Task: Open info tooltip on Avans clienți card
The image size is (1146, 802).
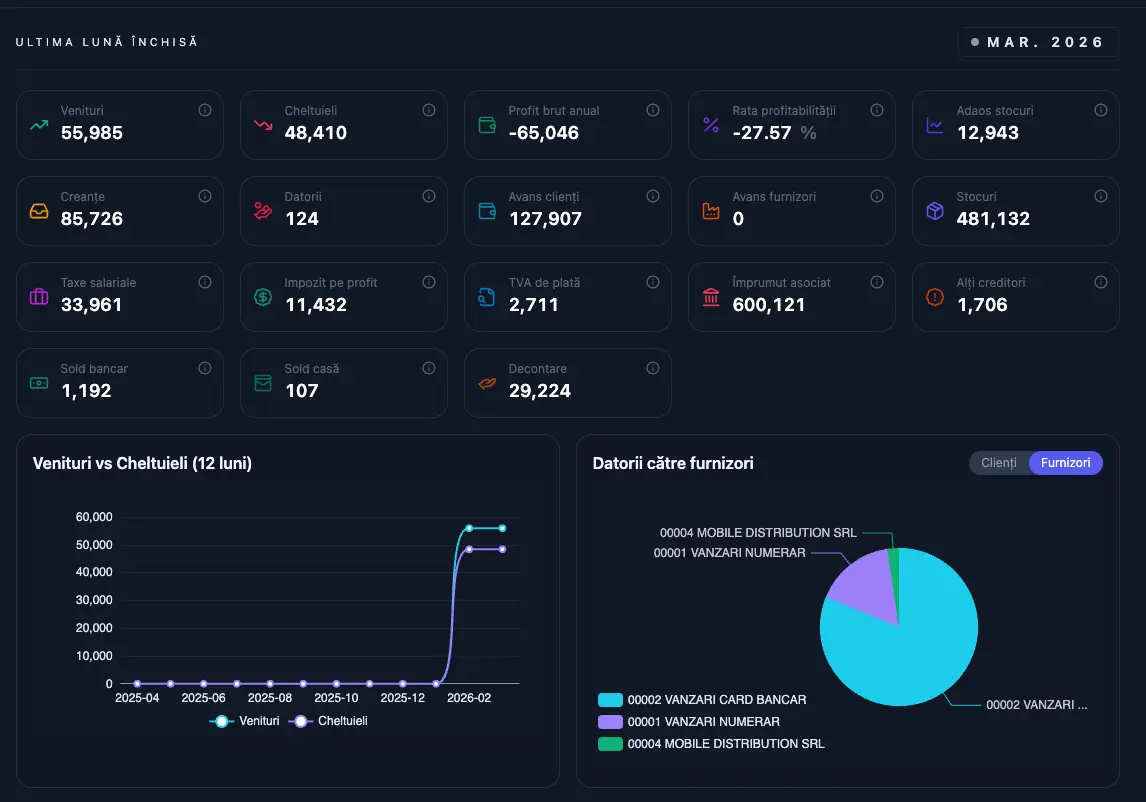Action: 653,196
